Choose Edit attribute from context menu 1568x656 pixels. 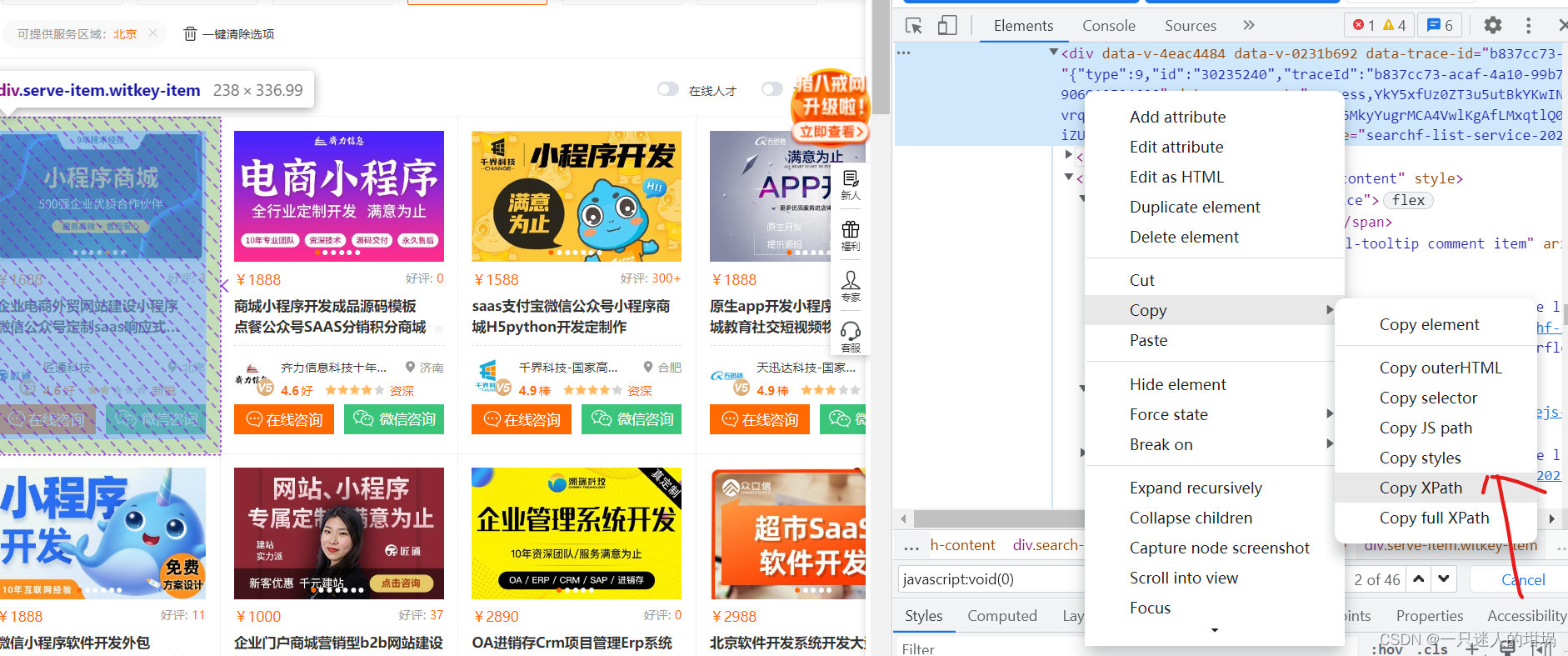coord(1215,147)
